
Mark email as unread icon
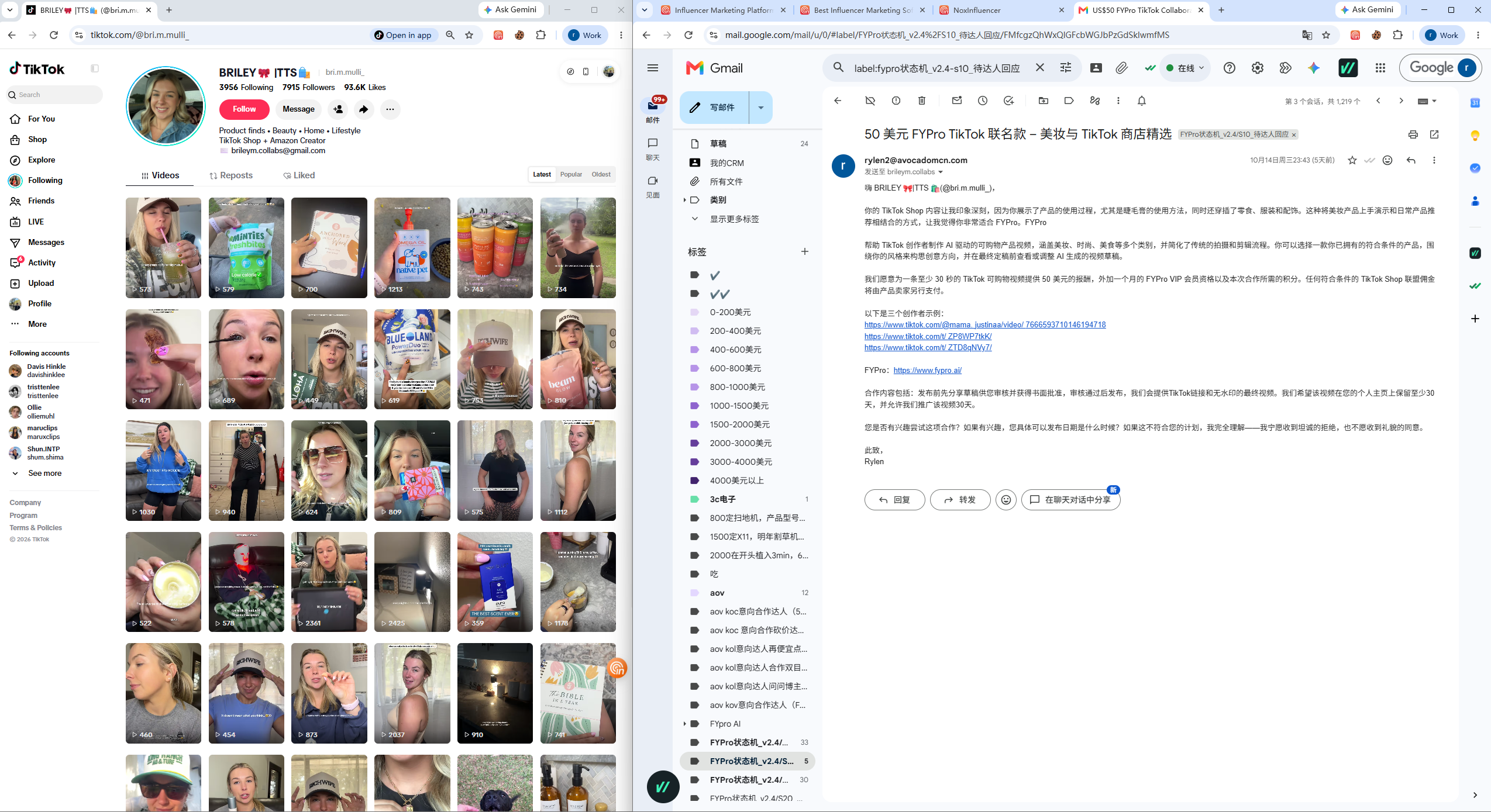pos(956,101)
